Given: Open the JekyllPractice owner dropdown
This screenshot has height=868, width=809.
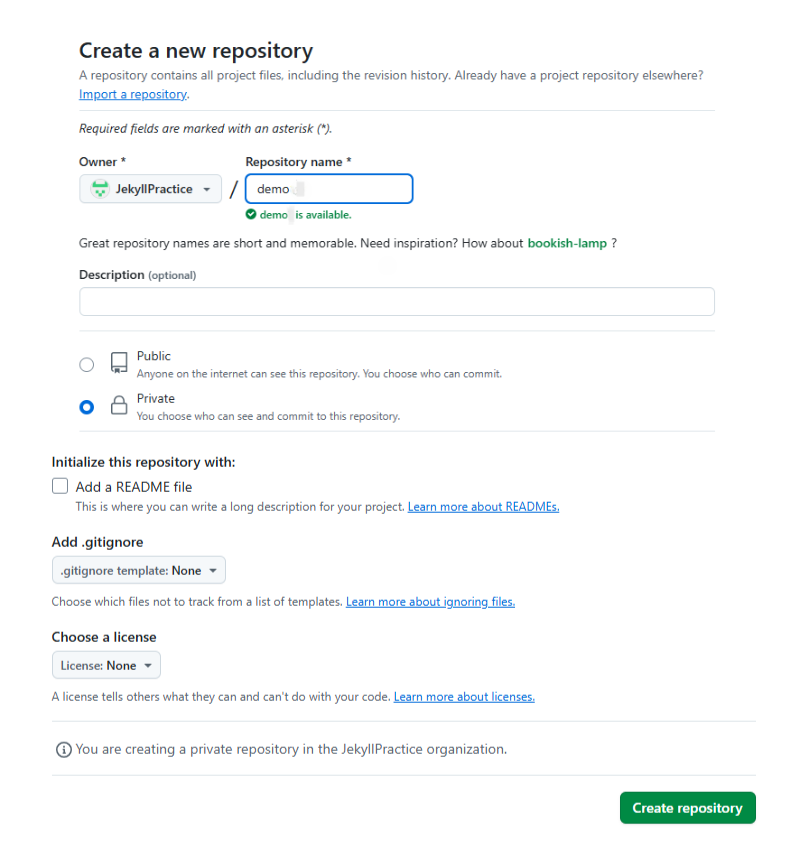Looking at the screenshot, I should [151, 189].
